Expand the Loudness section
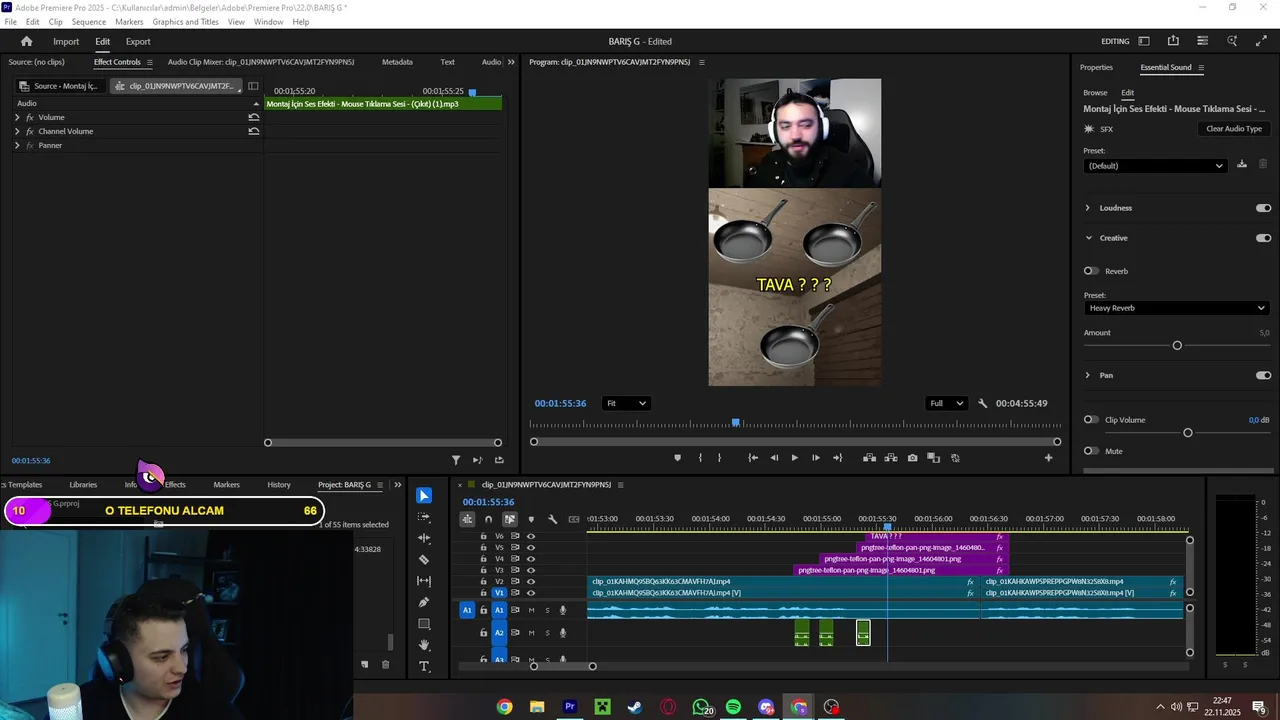The width and height of the screenshot is (1280, 720). (x=1088, y=208)
